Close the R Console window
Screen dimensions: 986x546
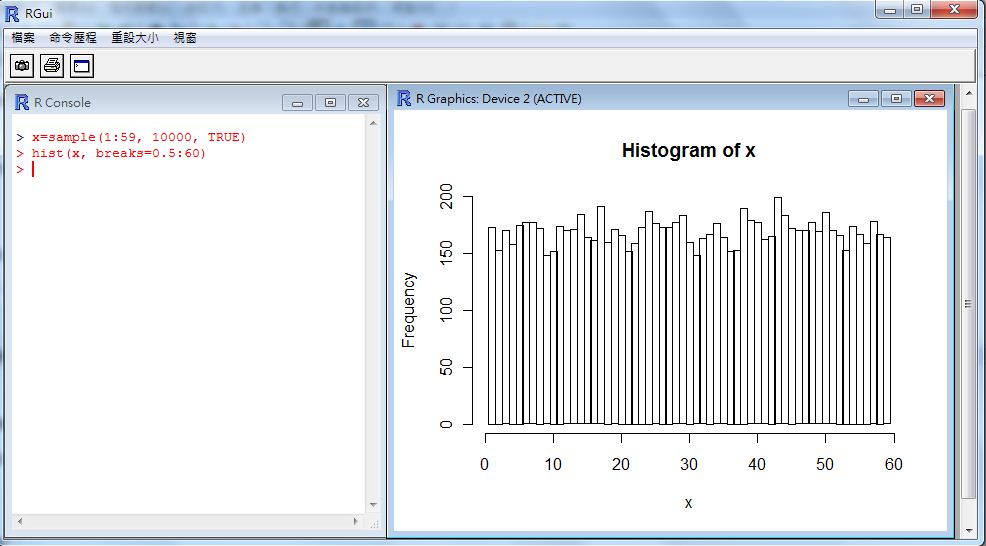(363, 102)
